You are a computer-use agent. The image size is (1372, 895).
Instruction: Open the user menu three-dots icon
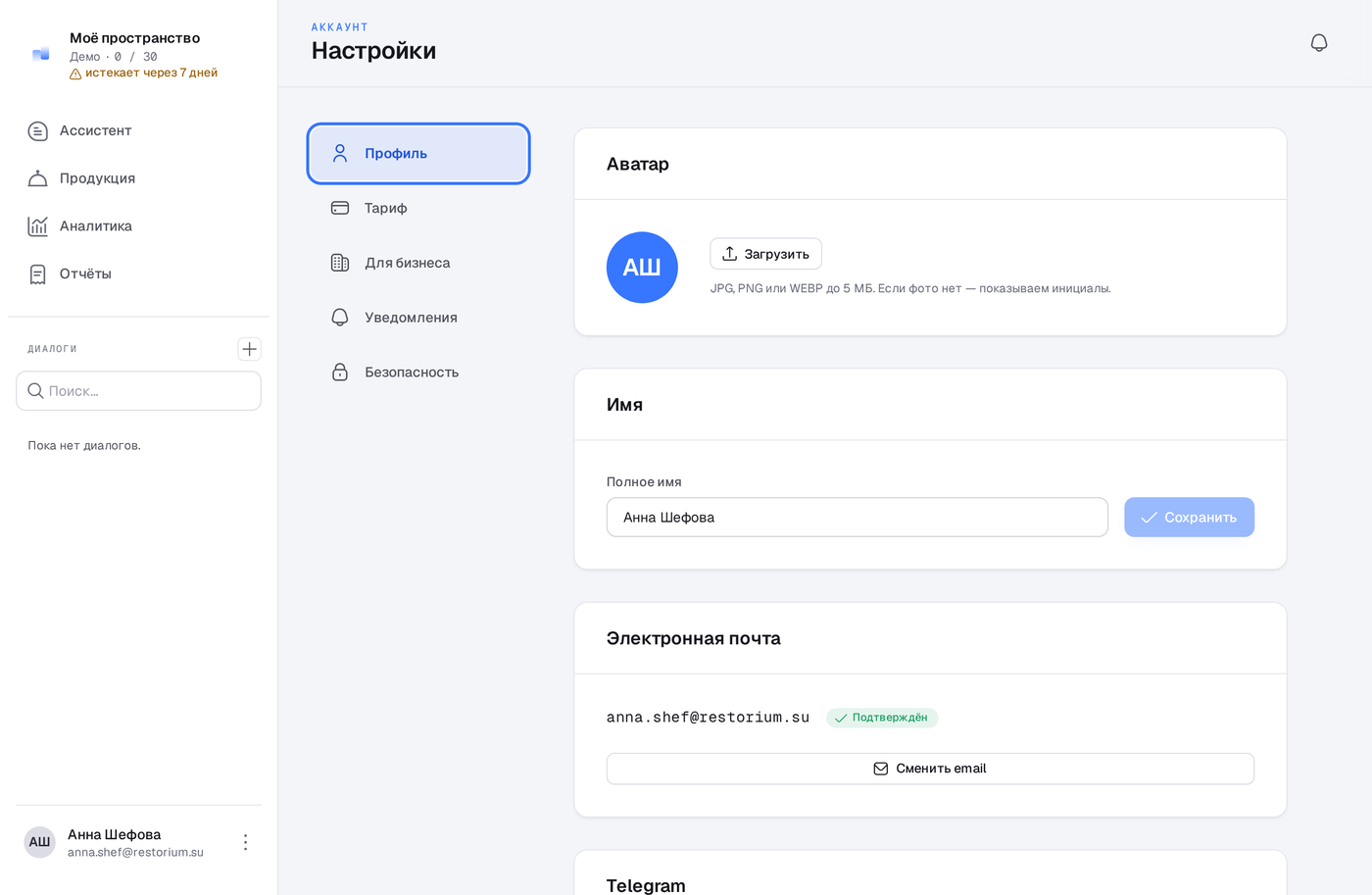[246, 842]
